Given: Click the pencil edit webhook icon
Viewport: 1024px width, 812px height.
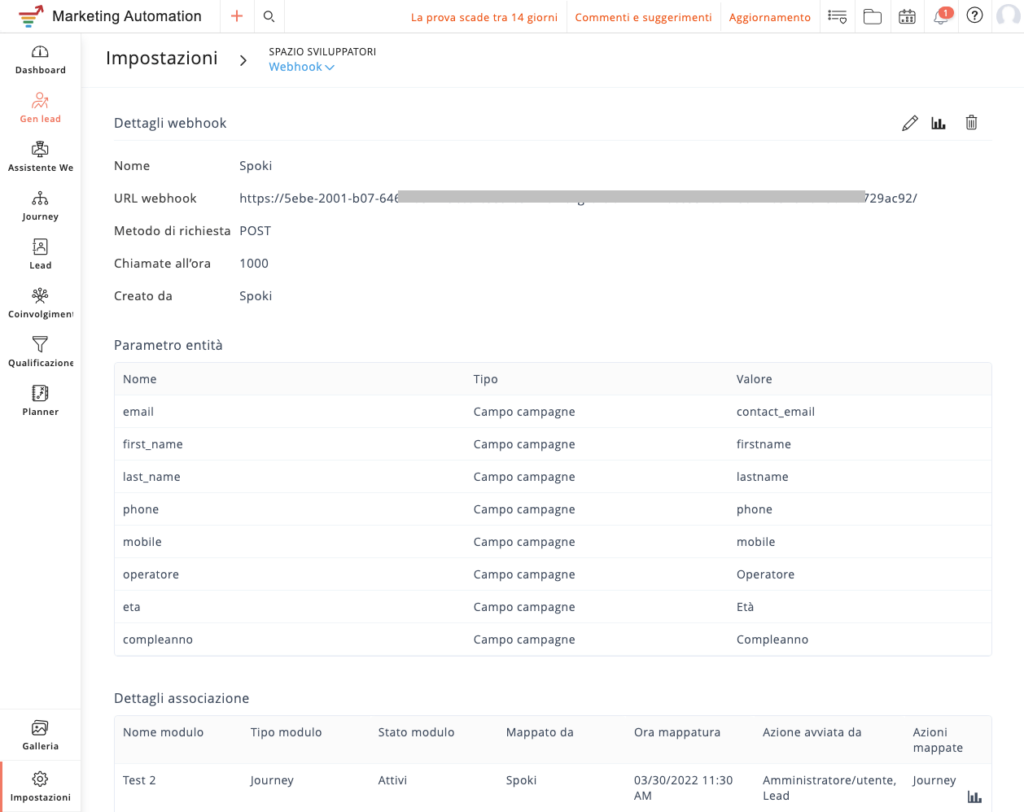Looking at the screenshot, I should 909,123.
